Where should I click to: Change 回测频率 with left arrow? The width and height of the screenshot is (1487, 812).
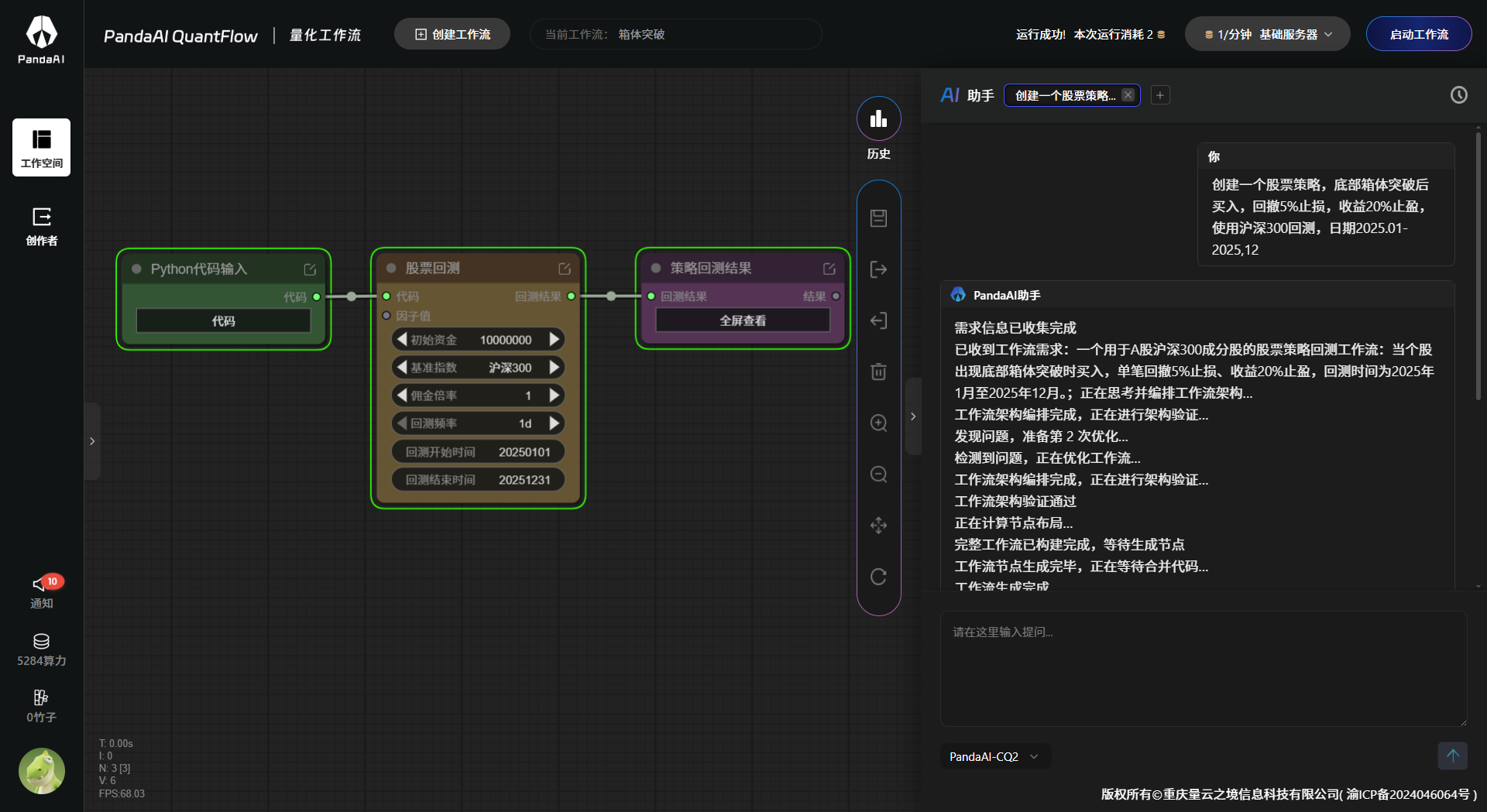(x=402, y=423)
